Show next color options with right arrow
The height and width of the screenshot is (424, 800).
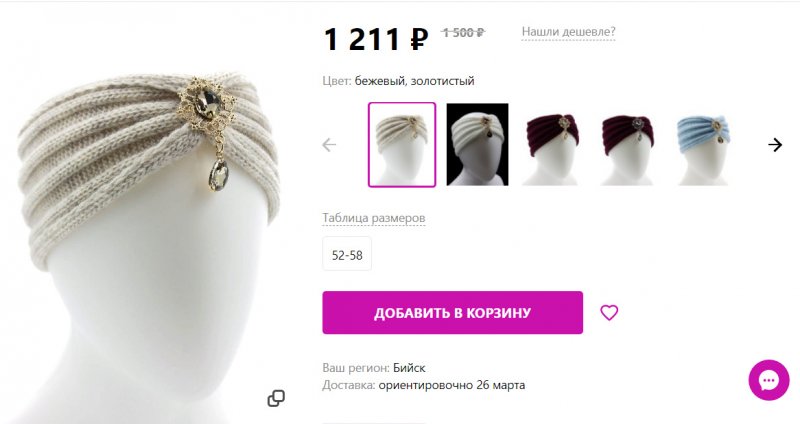[x=775, y=145]
